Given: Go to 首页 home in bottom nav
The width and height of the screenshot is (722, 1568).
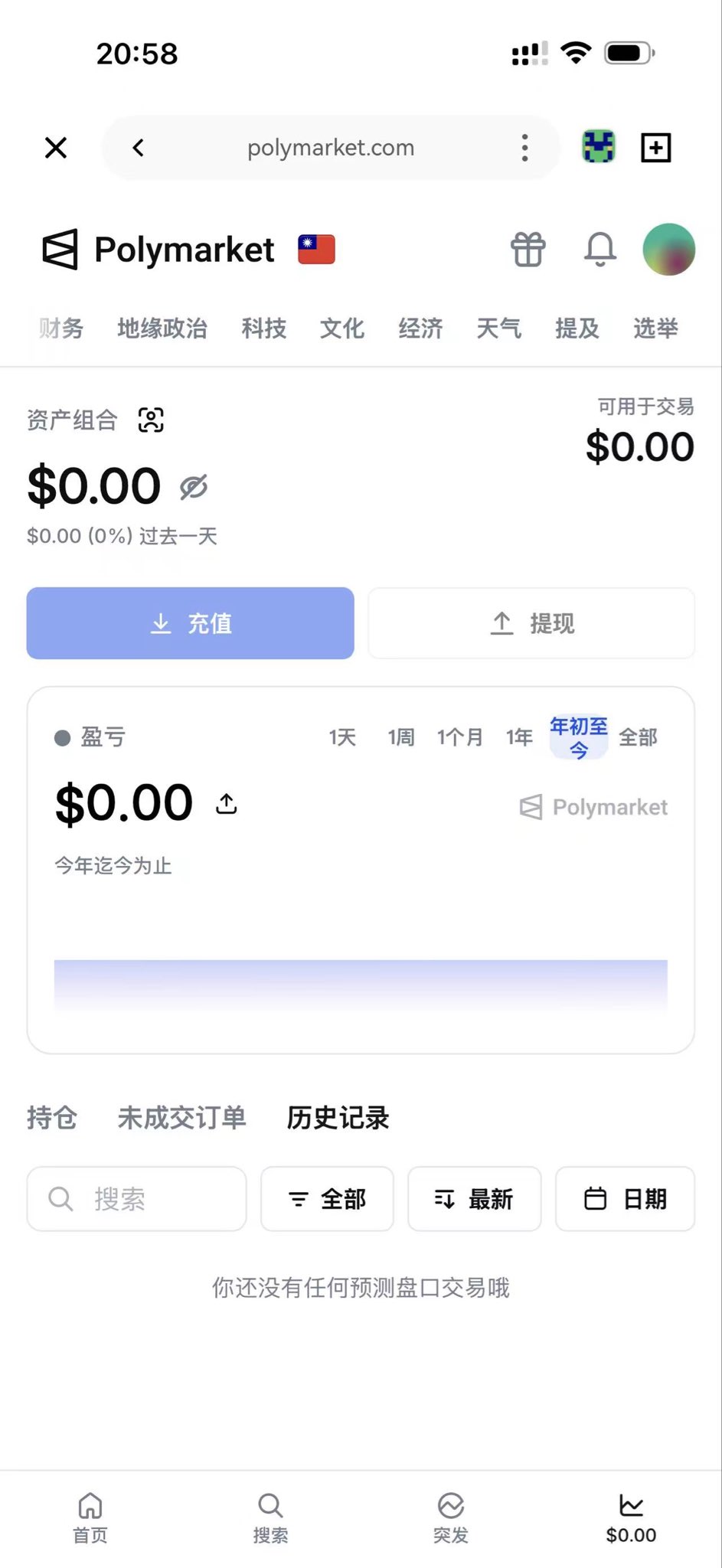Looking at the screenshot, I should click(x=90, y=1517).
